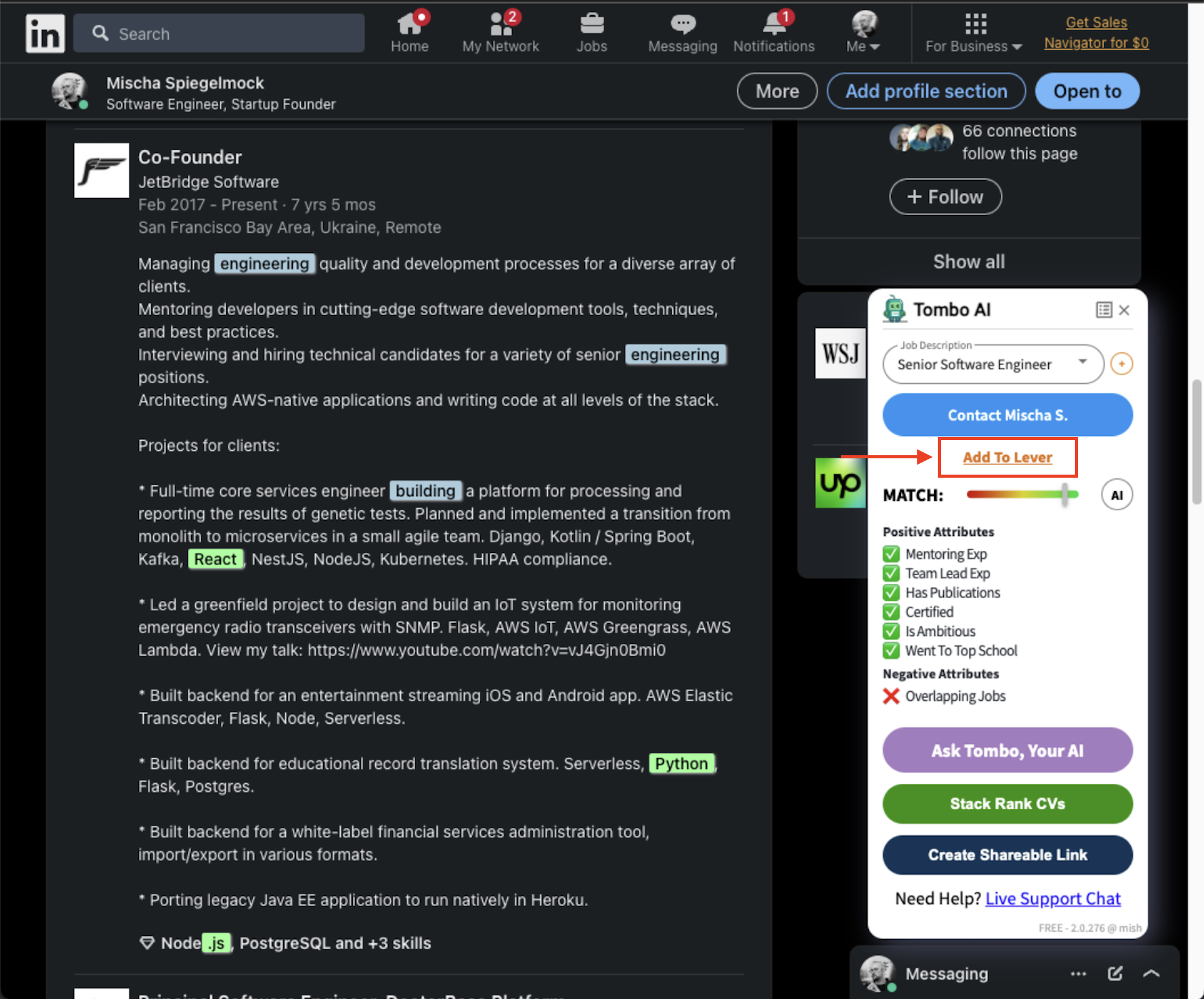Screen dimensions: 1204x999
Task: Open Notifications bell icon
Action: coord(774,24)
